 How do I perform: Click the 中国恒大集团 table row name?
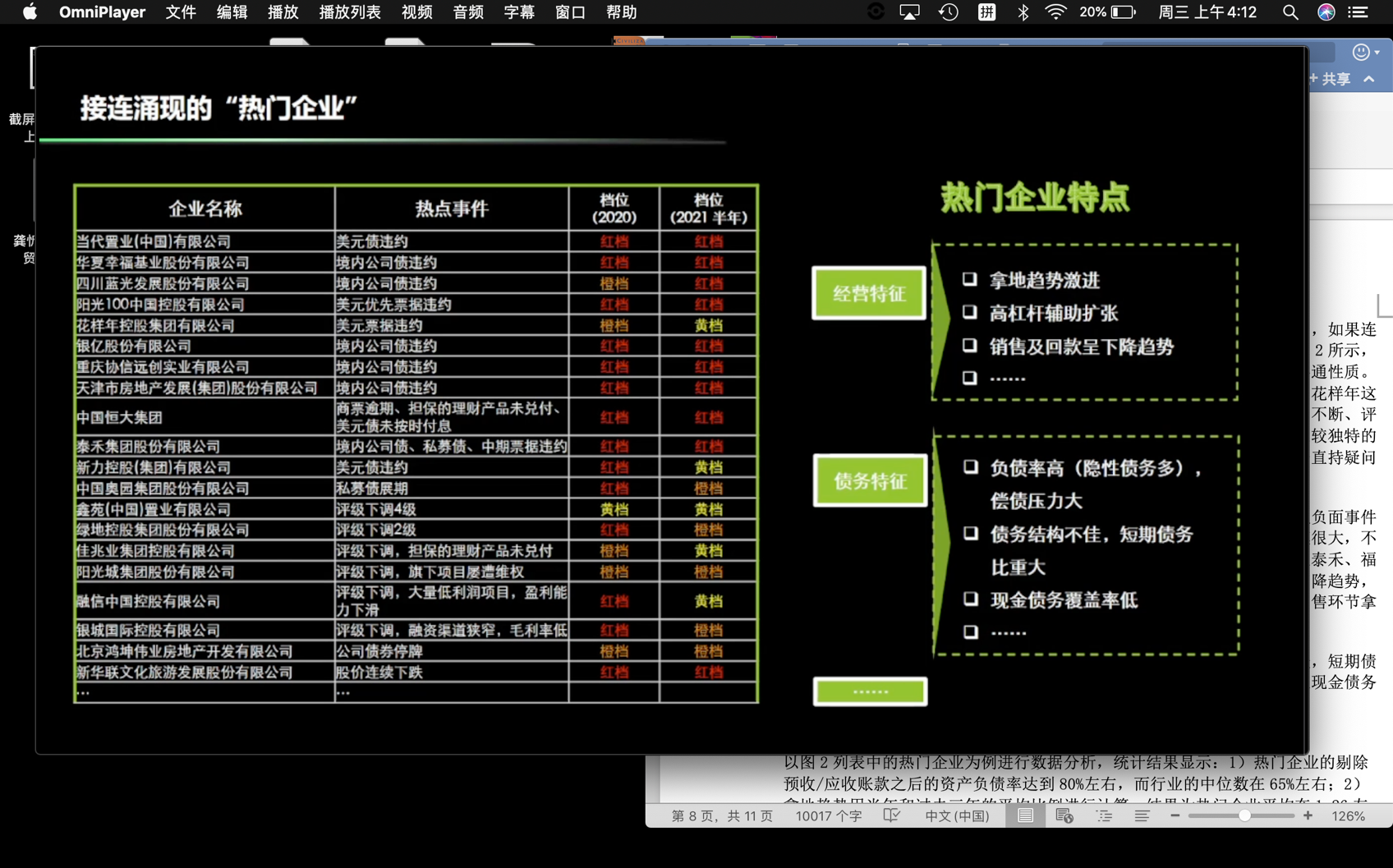[x=119, y=417]
